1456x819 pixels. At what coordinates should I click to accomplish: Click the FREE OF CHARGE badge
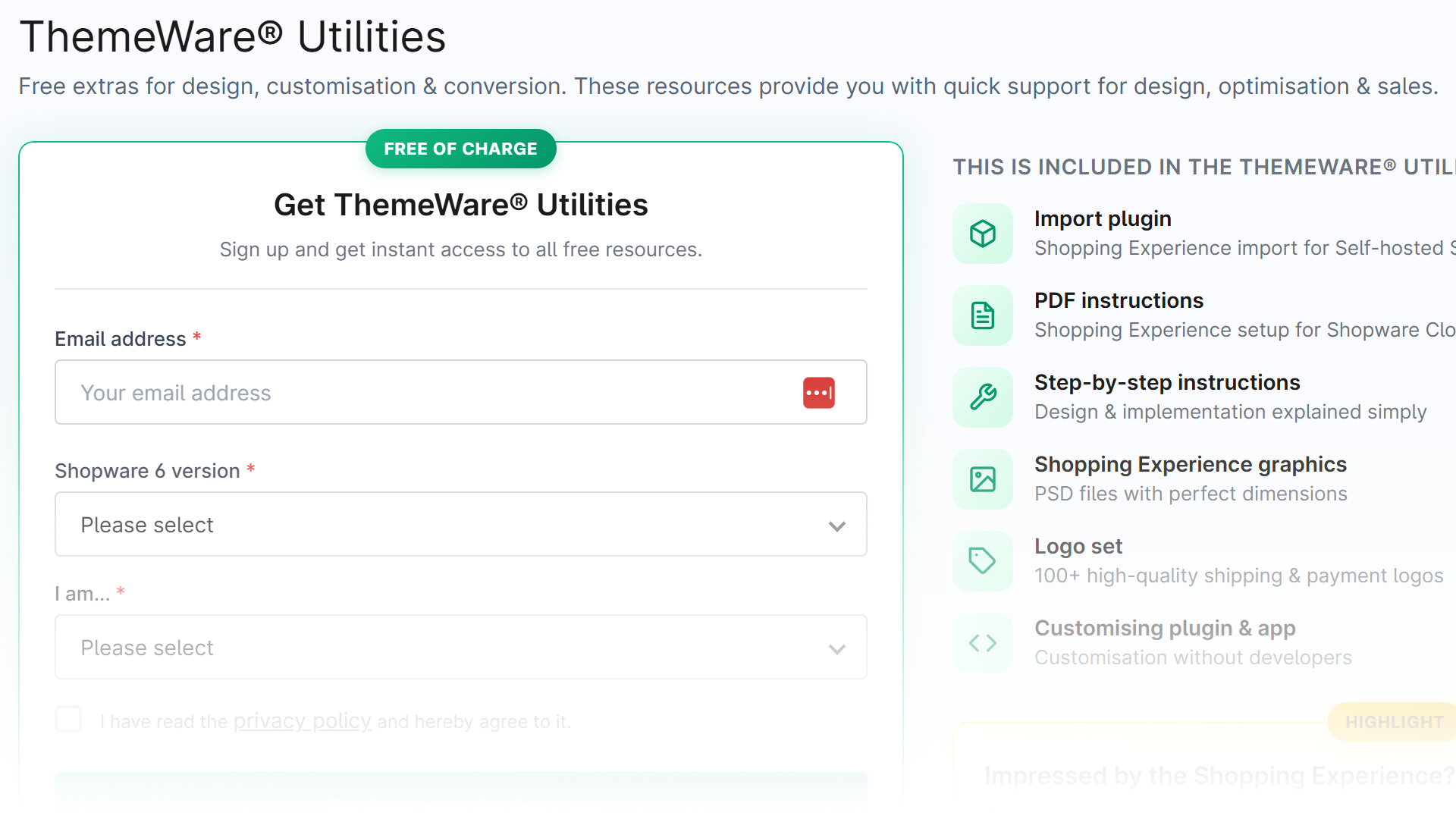click(x=461, y=149)
